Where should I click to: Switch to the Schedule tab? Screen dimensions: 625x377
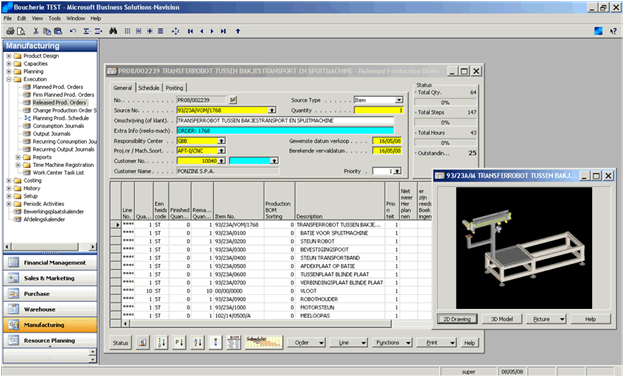(149, 88)
